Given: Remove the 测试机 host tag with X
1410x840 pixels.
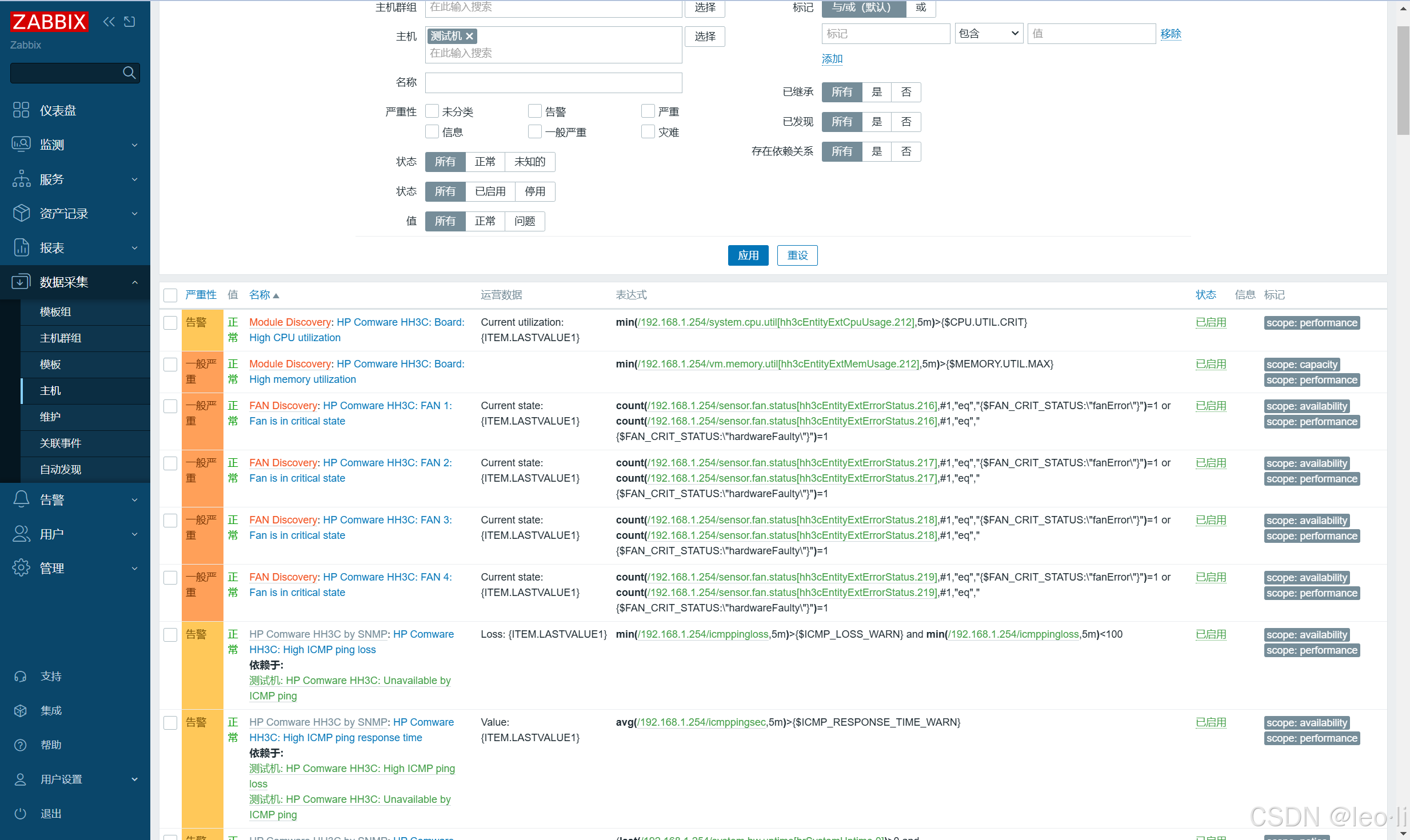Looking at the screenshot, I should pyautogui.click(x=470, y=36).
